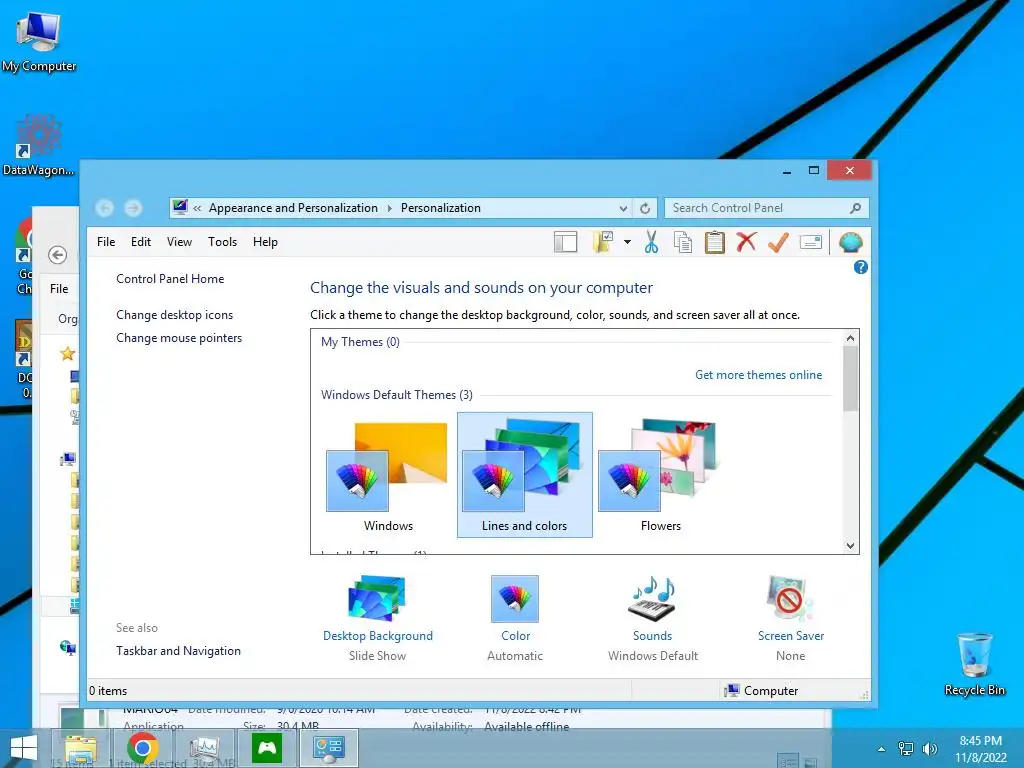Image resolution: width=1024 pixels, height=768 pixels.
Task: Click the seashell toolbar icon
Action: point(850,242)
